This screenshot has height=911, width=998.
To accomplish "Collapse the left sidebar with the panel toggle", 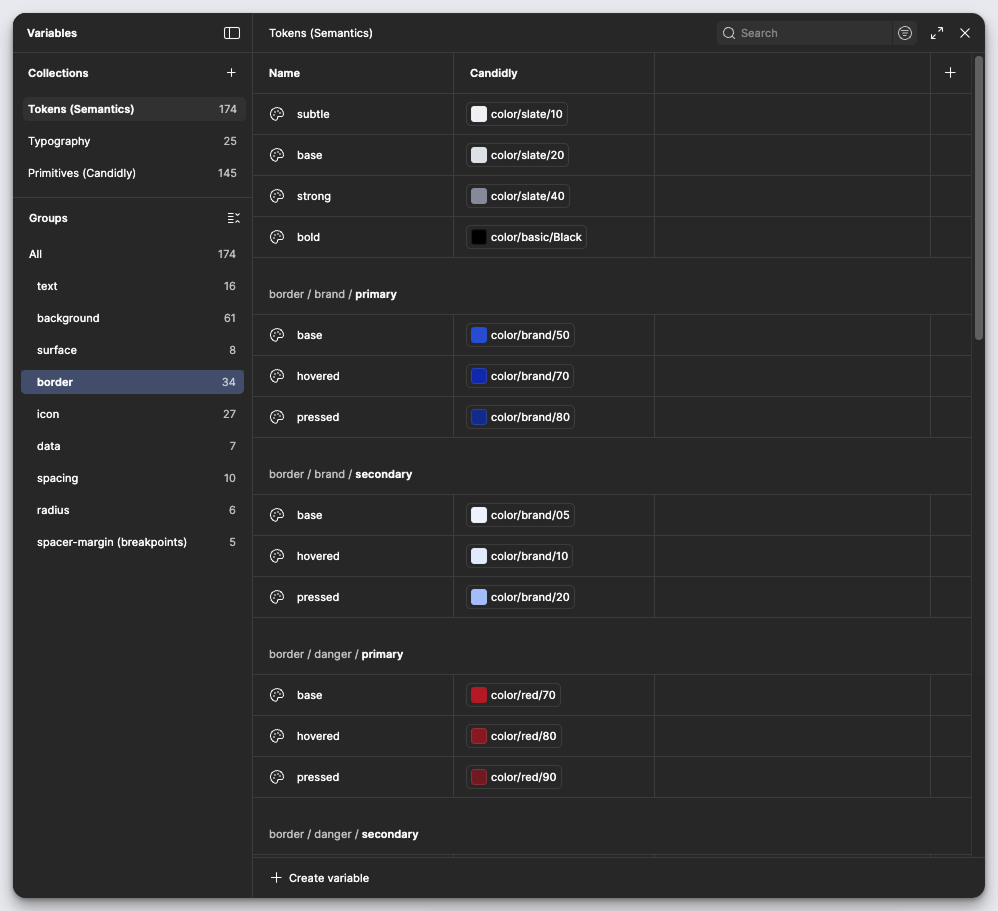I will 232,33.
